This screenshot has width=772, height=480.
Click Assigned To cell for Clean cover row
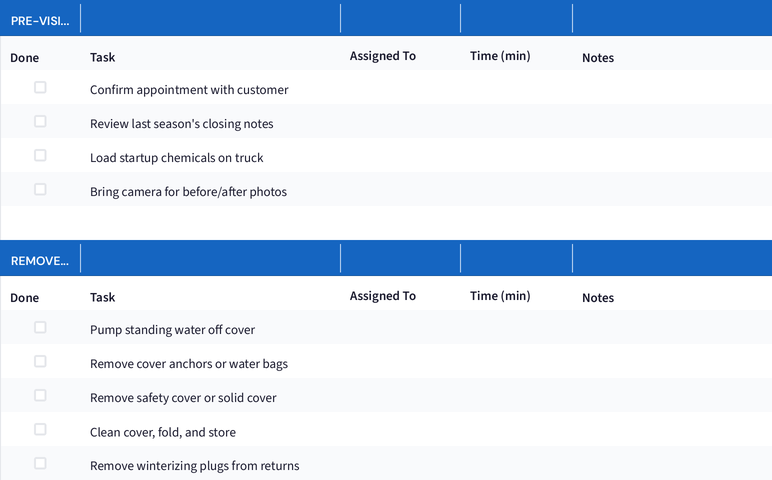[400, 432]
